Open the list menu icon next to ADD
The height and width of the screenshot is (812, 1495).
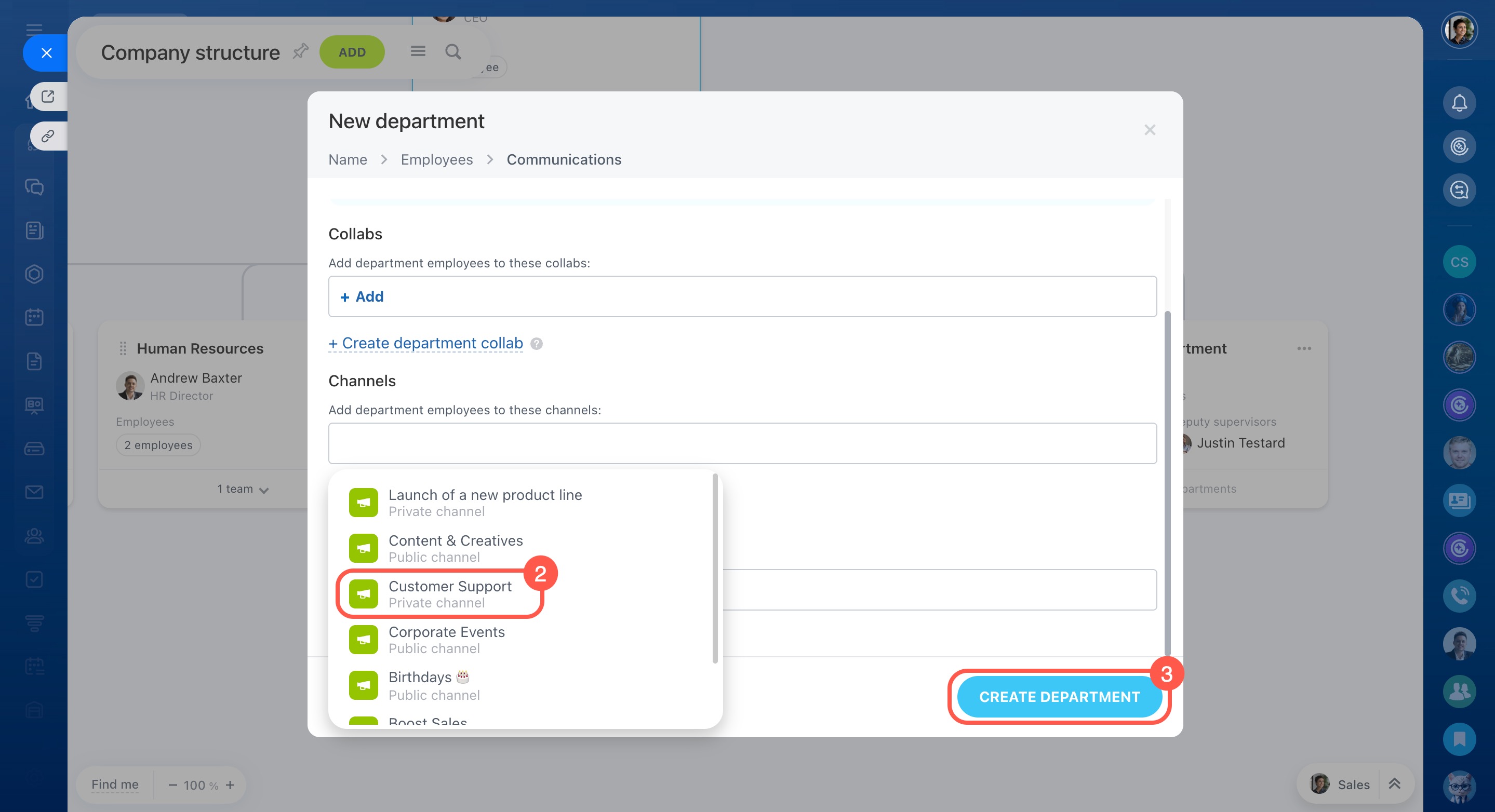[418, 51]
